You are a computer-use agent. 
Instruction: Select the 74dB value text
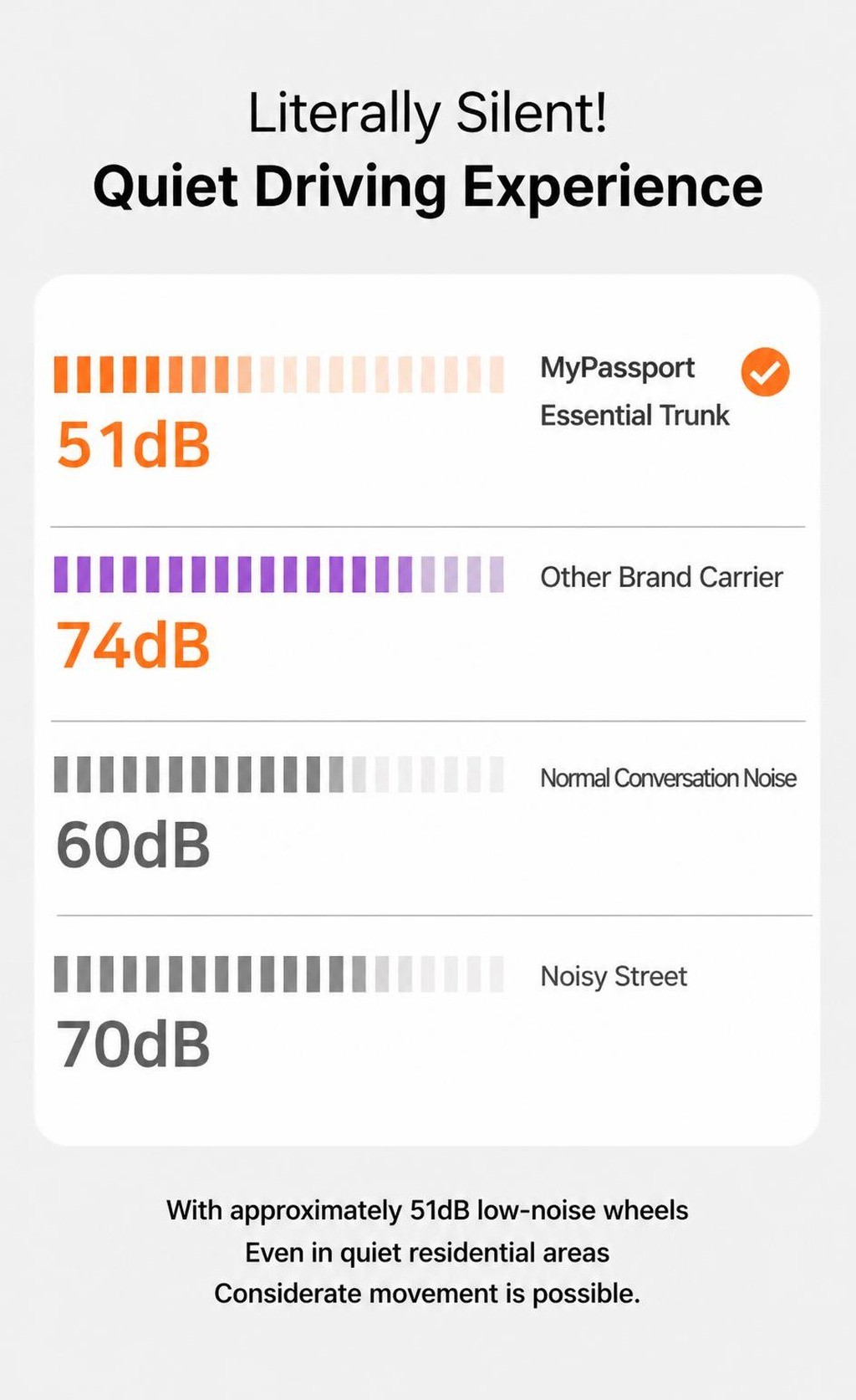coord(134,645)
